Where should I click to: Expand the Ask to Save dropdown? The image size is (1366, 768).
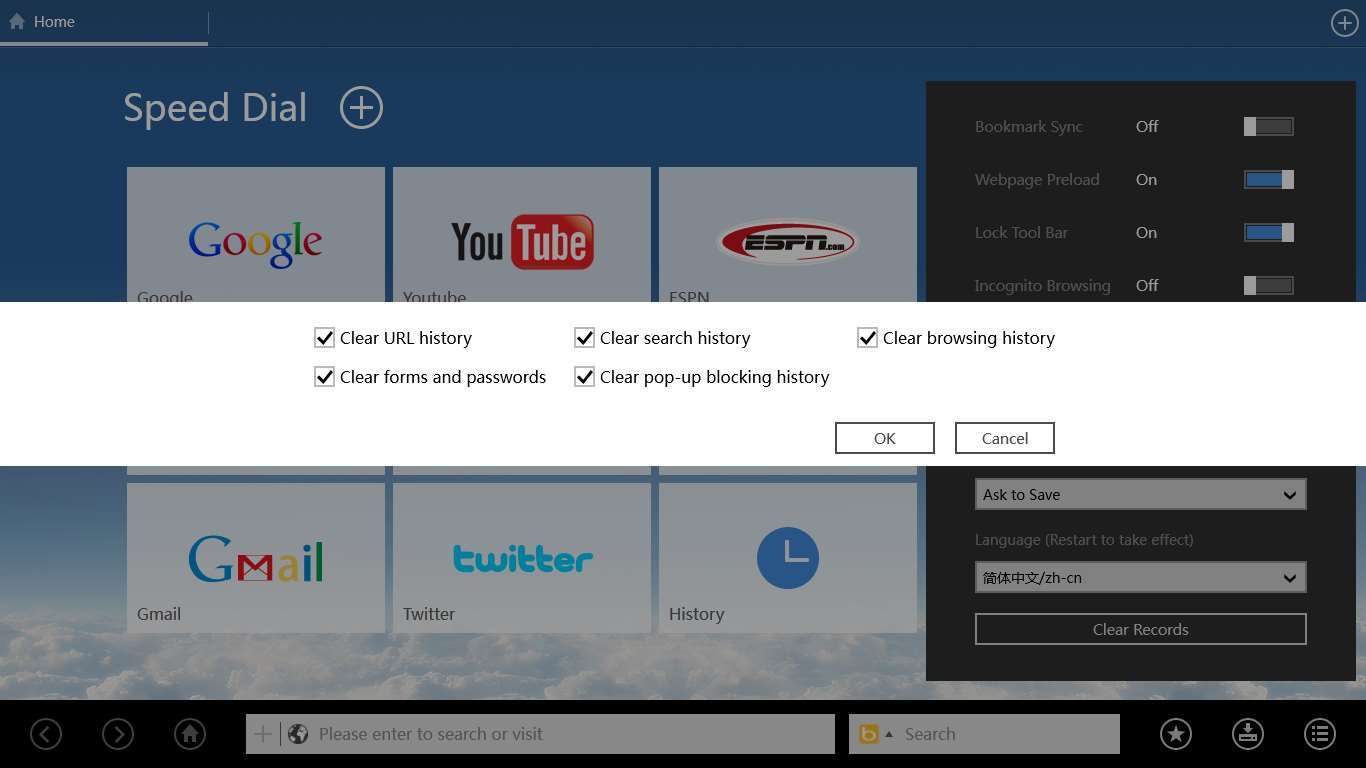(x=1140, y=495)
